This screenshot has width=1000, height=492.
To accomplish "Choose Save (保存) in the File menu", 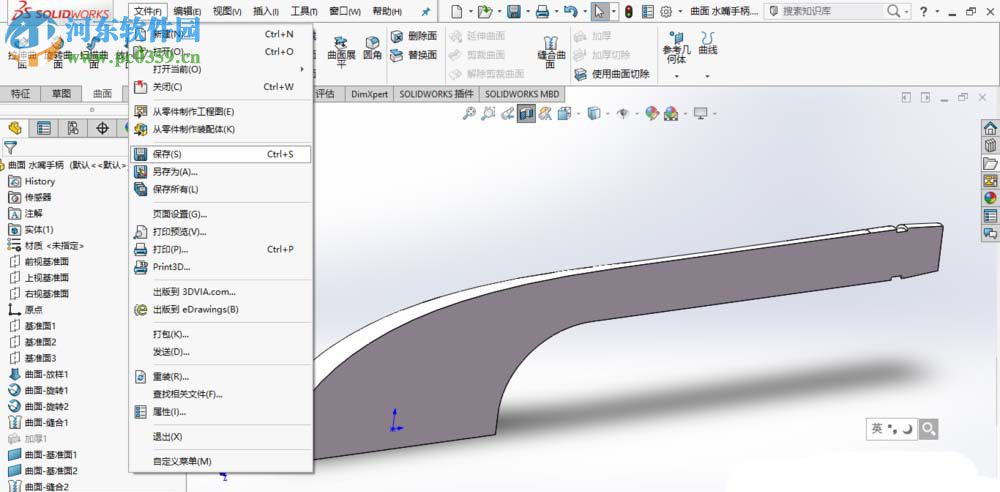I will (221, 154).
